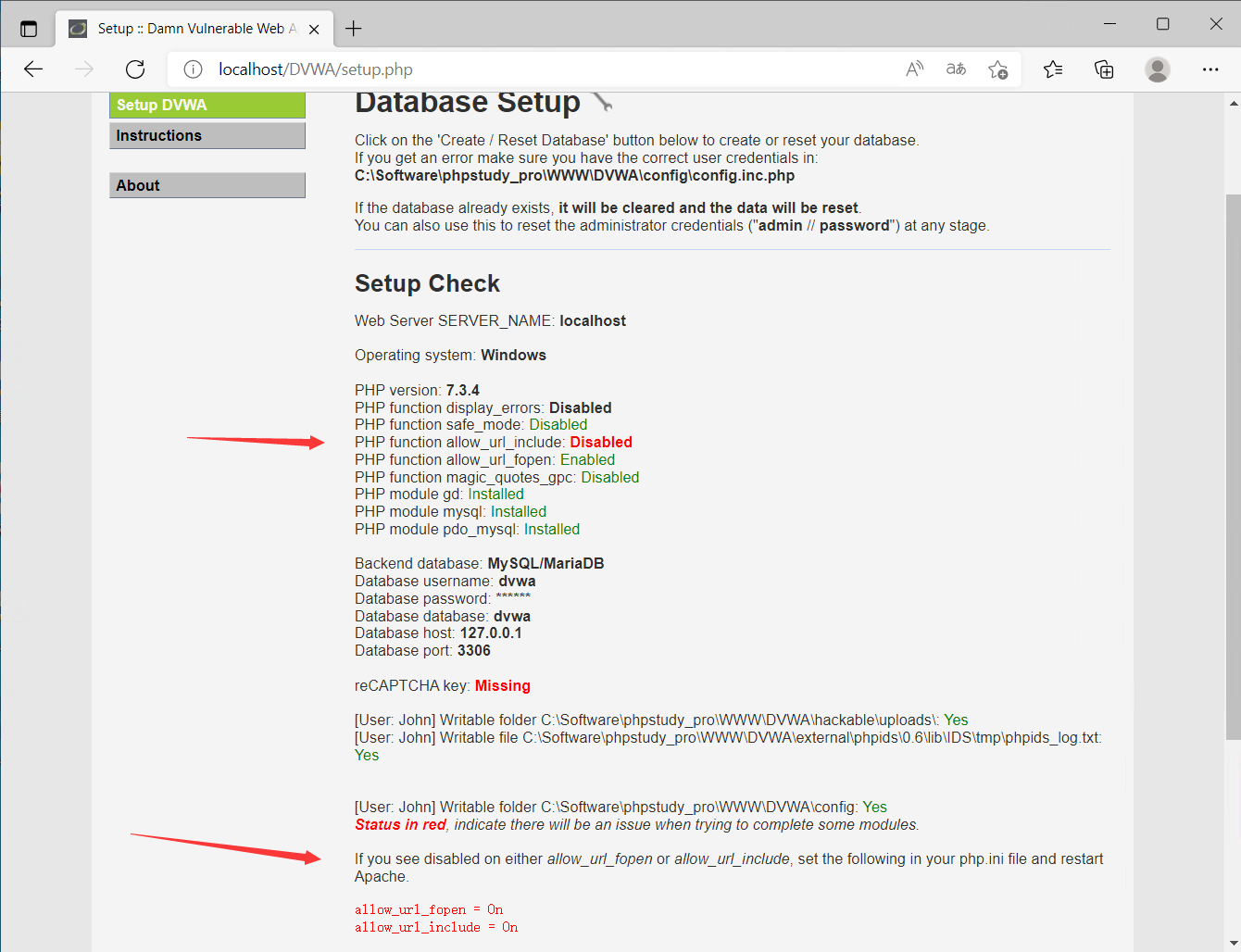1241x952 pixels.
Task: Open a new browser tab
Action: click(353, 29)
